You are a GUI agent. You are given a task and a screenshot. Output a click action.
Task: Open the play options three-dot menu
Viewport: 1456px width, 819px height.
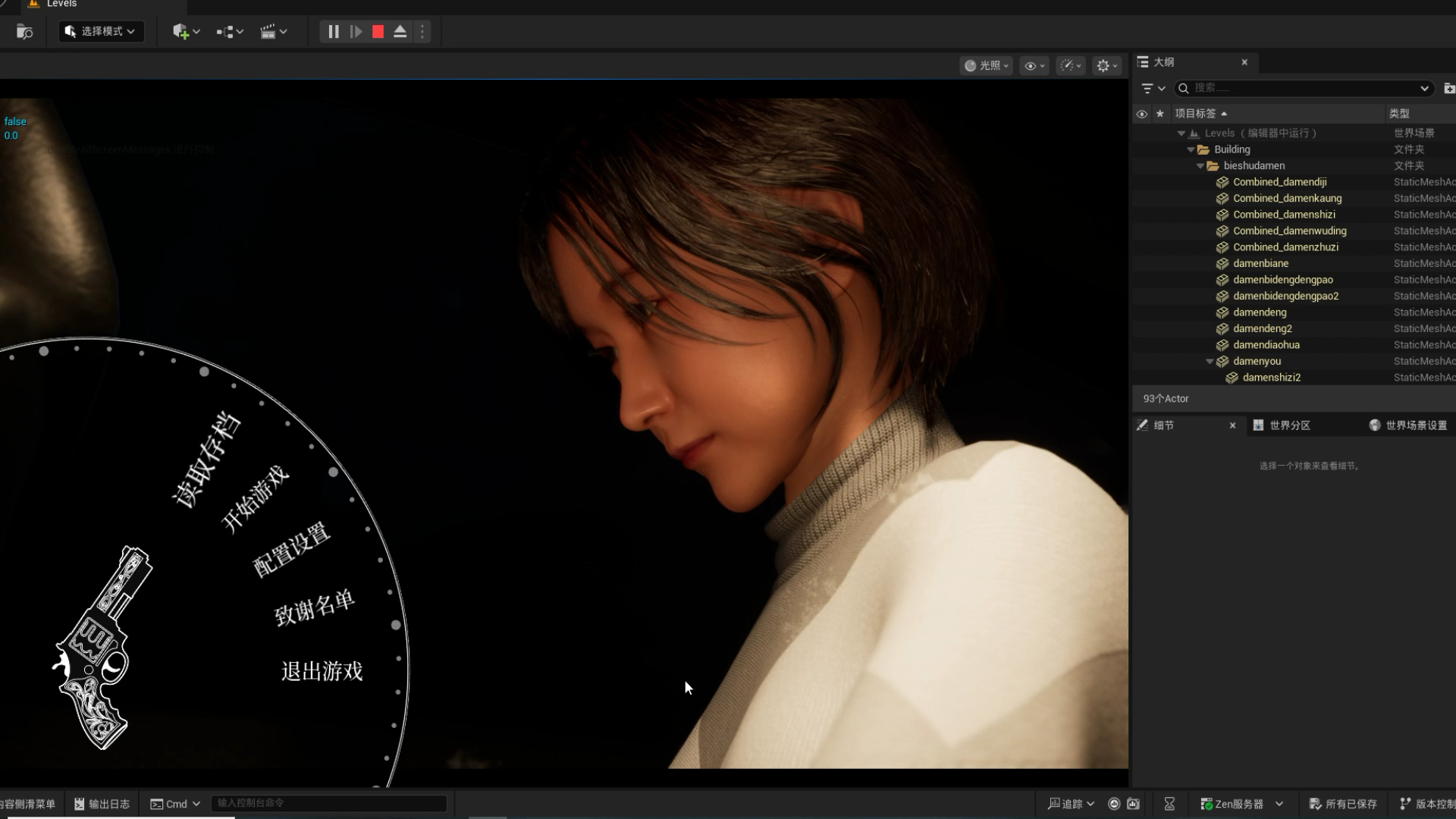(x=422, y=32)
